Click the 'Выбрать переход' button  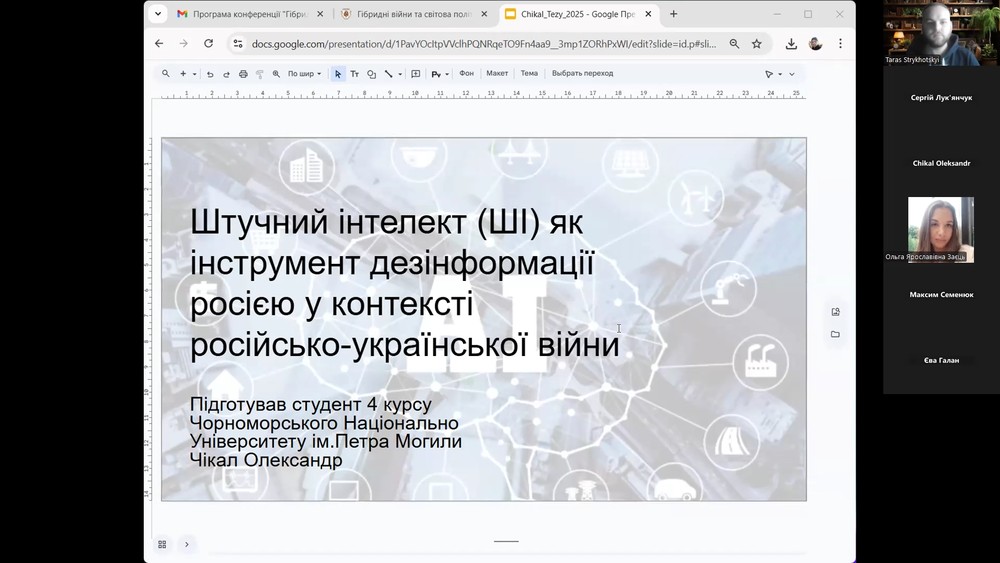pos(582,74)
